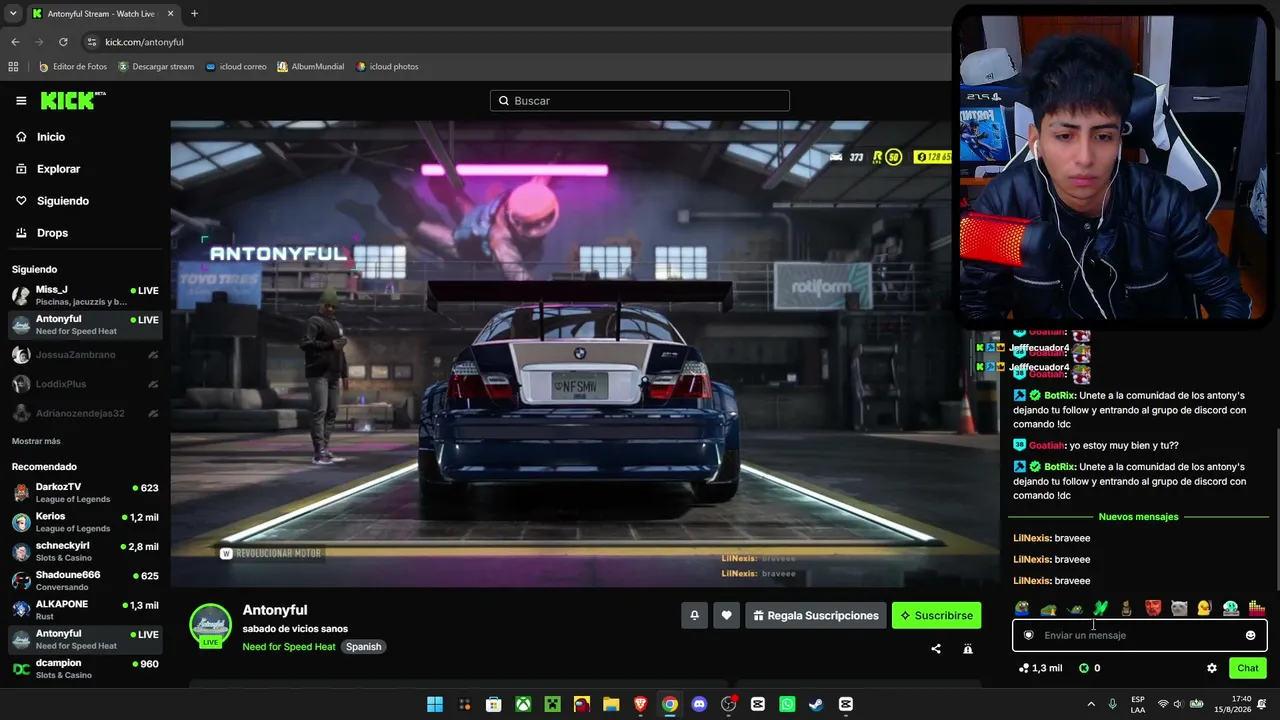Reload the Kick page
Screen dimensions: 1280x720
(63, 42)
